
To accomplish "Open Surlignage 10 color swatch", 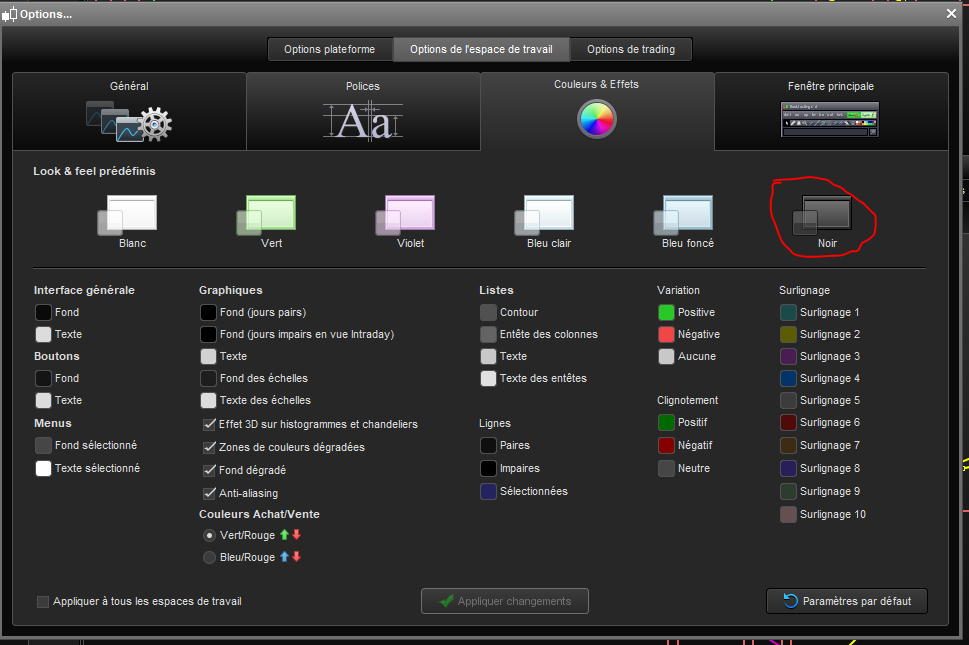I will click(788, 515).
